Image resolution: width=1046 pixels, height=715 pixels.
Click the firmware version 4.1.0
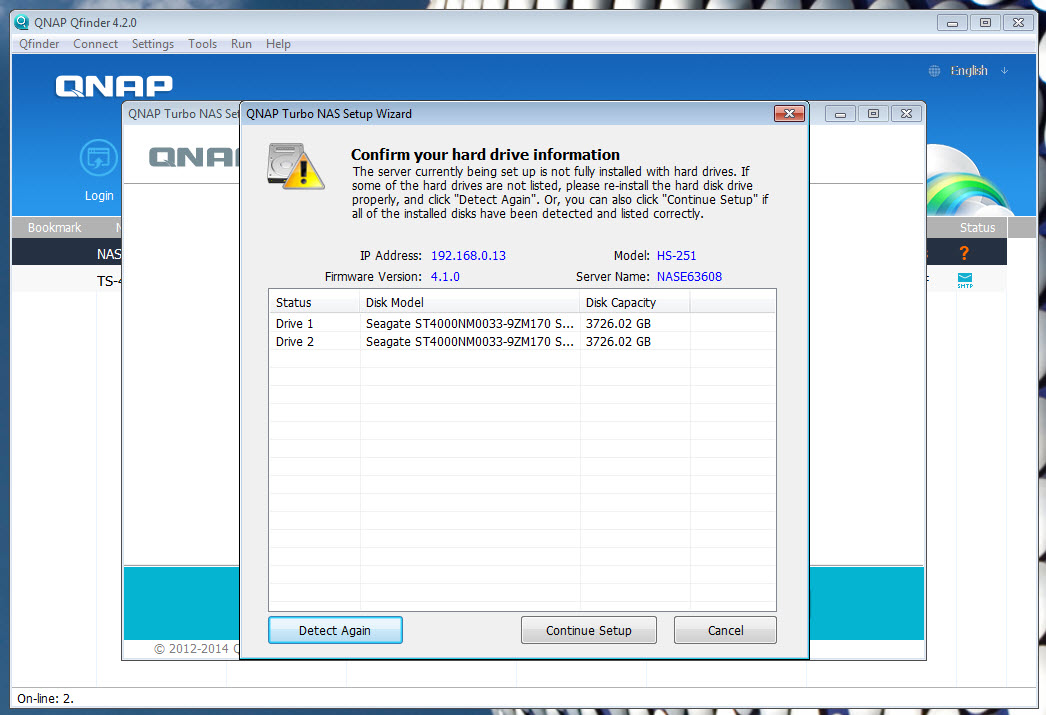pyautogui.click(x=445, y=277)
